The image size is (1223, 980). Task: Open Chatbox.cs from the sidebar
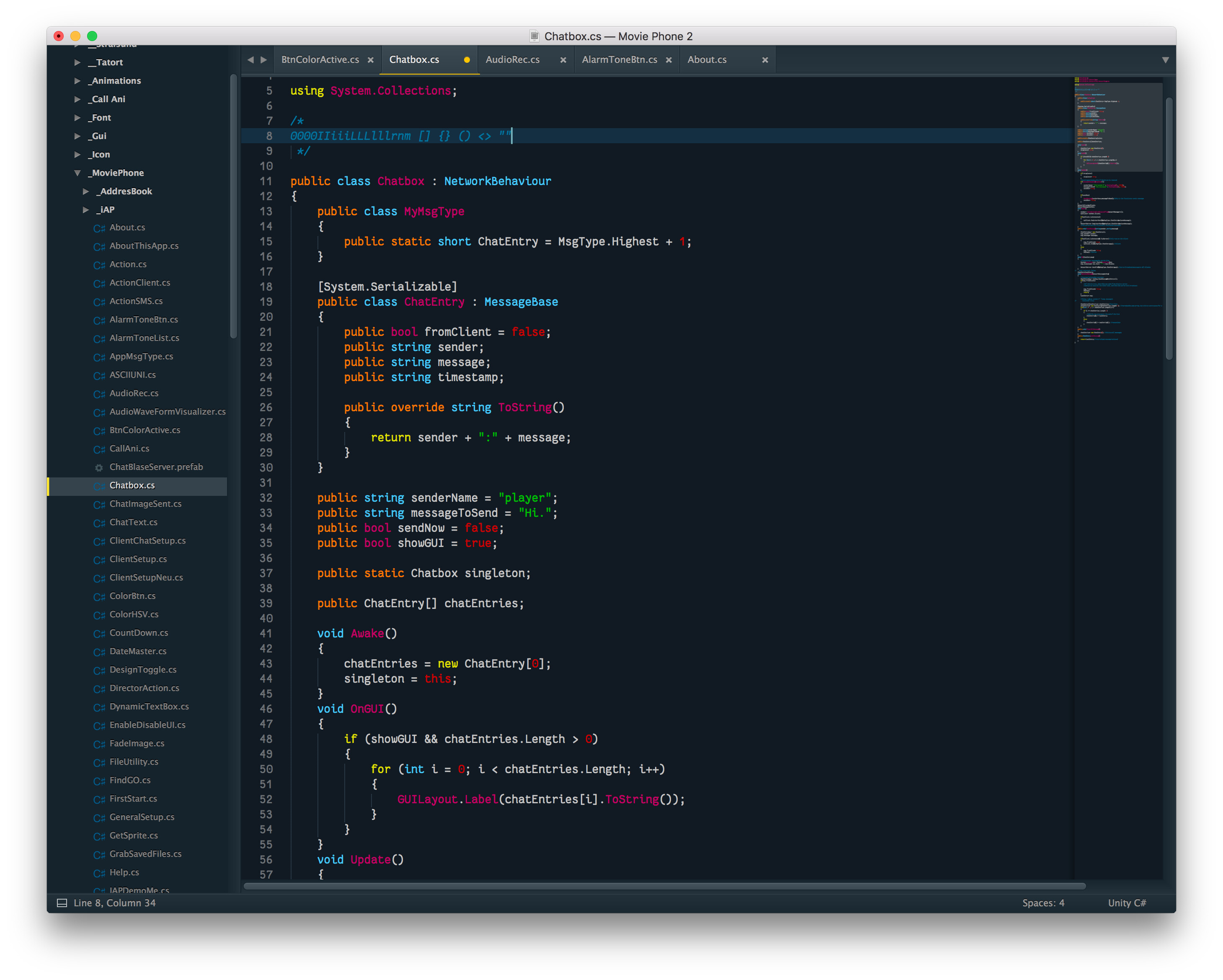click(x=132, y=485)
